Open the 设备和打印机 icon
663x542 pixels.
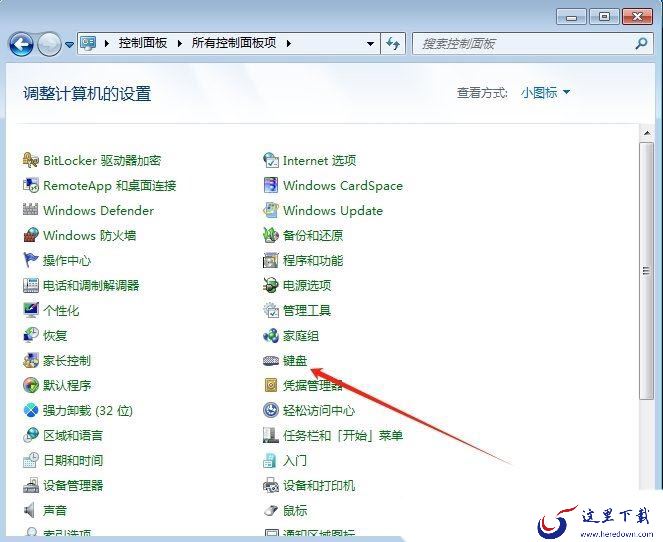click(271, 485)
